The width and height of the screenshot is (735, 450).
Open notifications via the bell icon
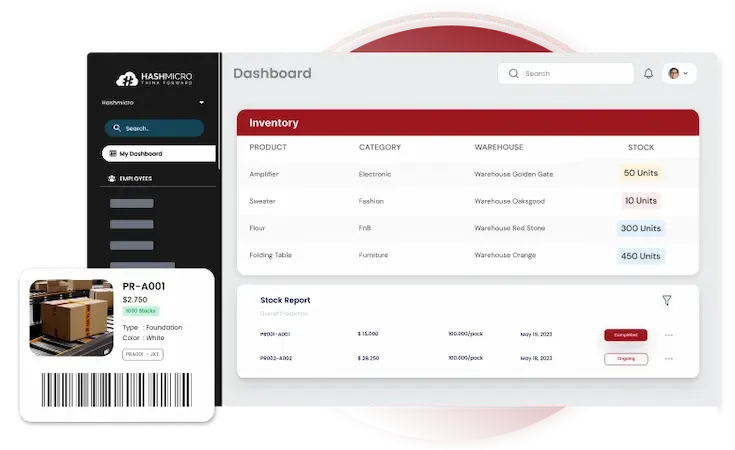point(648,74)
